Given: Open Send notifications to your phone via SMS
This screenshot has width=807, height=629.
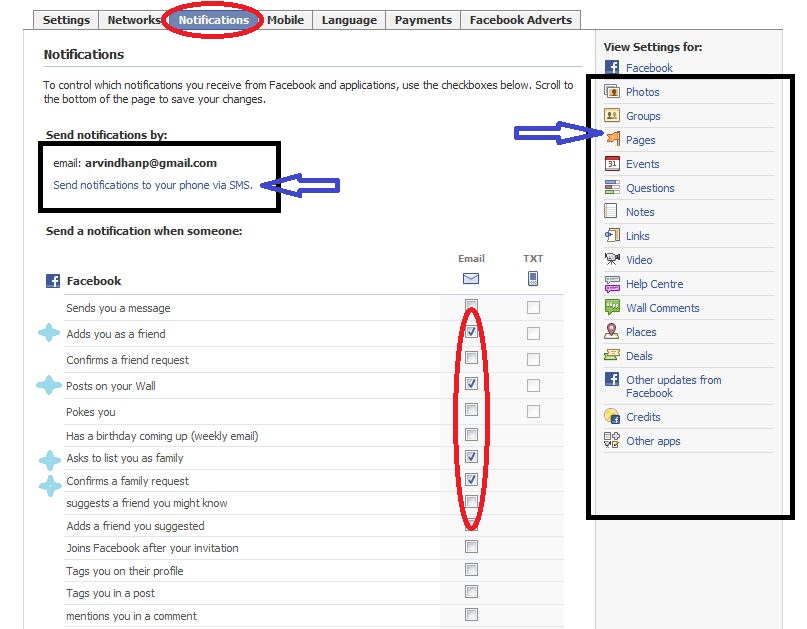Looking at the screenshot, I should [x=153, y=185].
